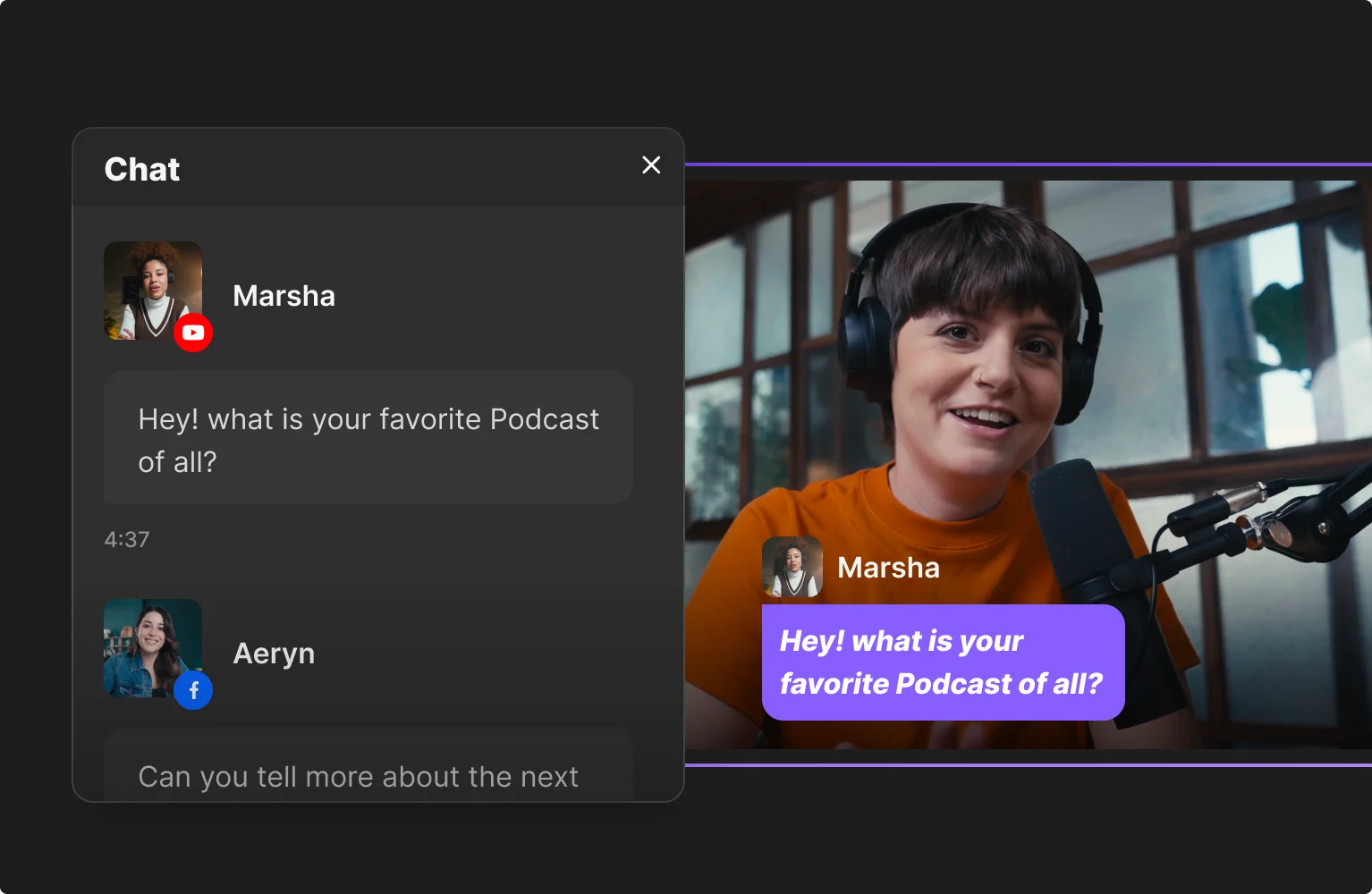This screenshot has height=894, width=1372.
Task: Select the purple highlighted caption on the video
Action: tap(943, 662)
